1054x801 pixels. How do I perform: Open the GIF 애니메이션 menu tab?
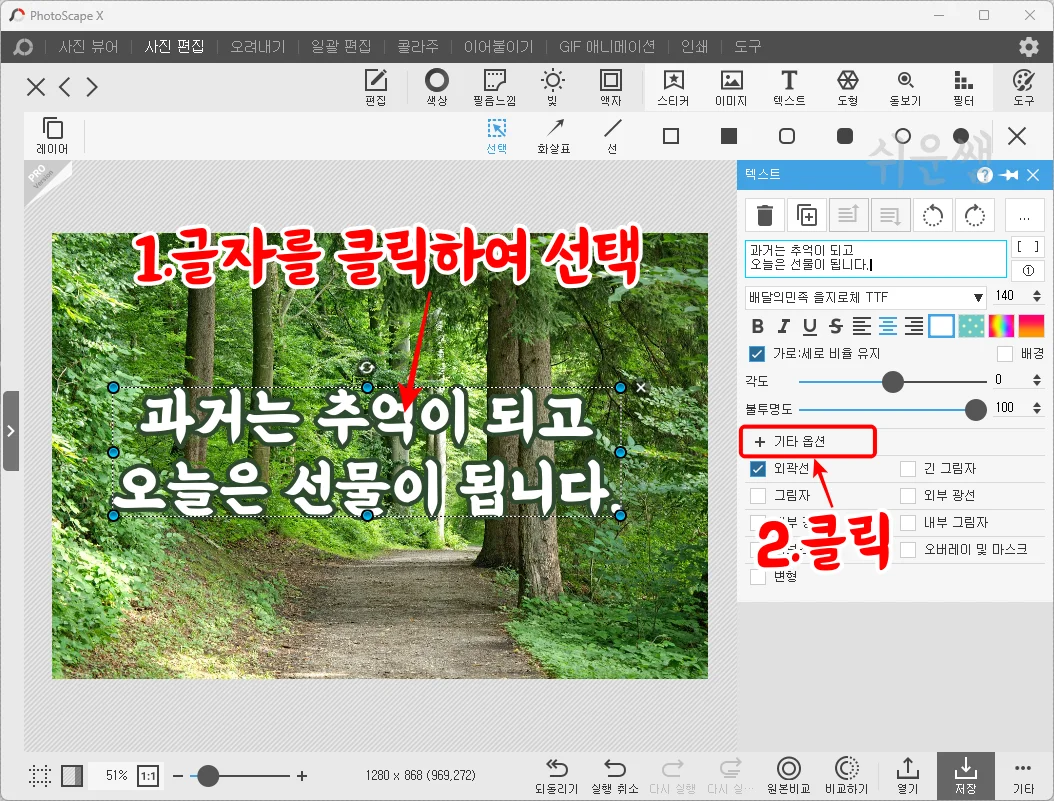click(x=605, y=46)
